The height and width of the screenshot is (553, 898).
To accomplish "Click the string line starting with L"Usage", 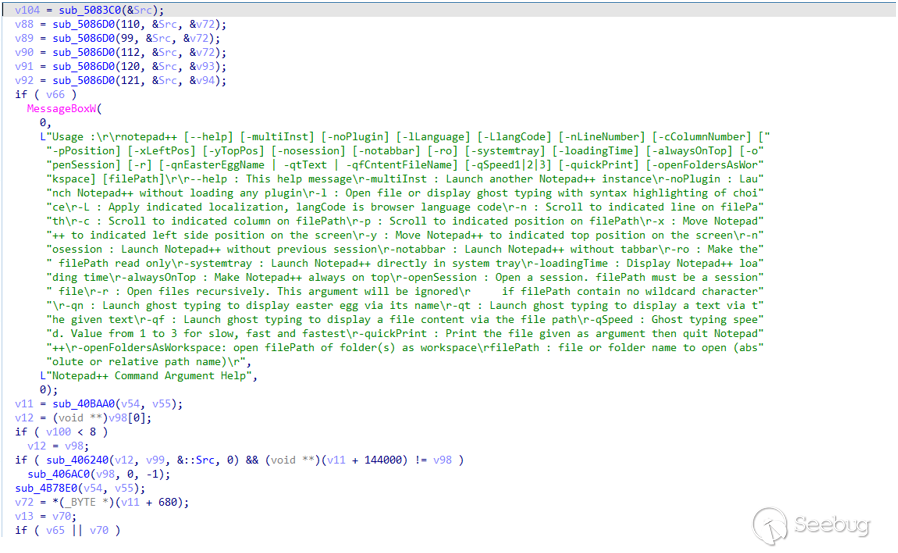I will pos(405,137).
